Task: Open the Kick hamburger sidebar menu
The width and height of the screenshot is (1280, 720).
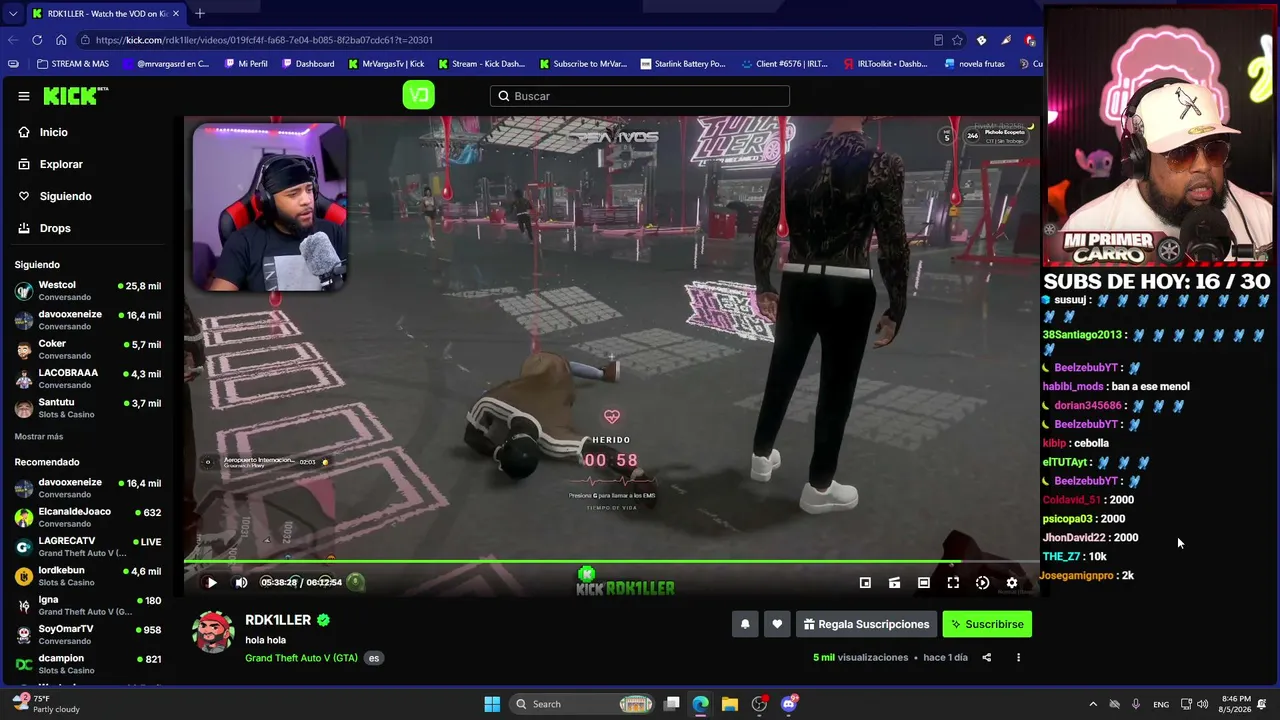Action: click(23, 96)
